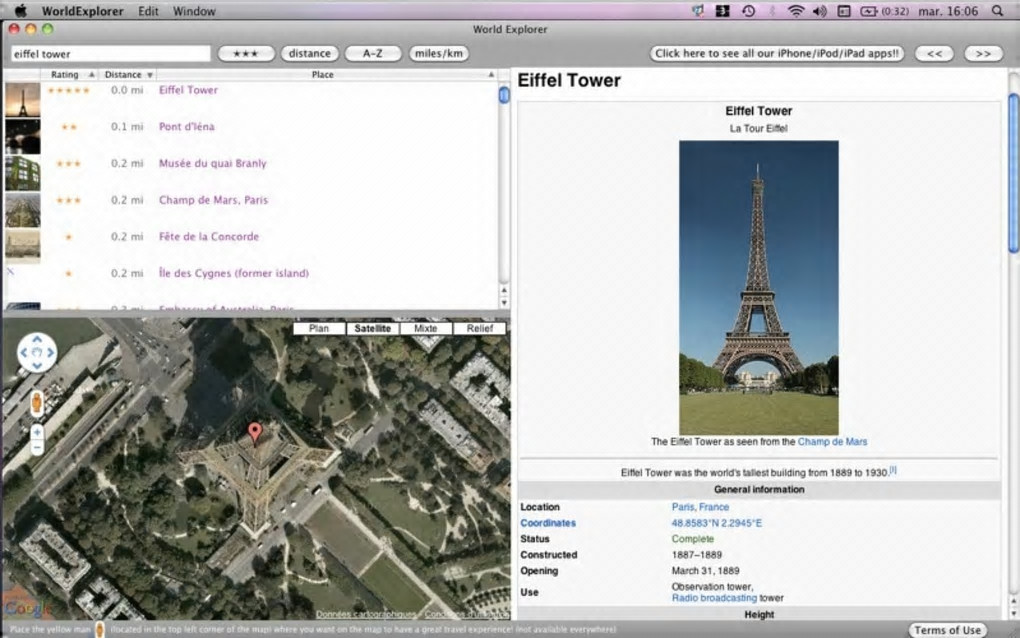Screen dimensions: 1020x638
Task: Switch map to Relief view
Action: (479, 328)
